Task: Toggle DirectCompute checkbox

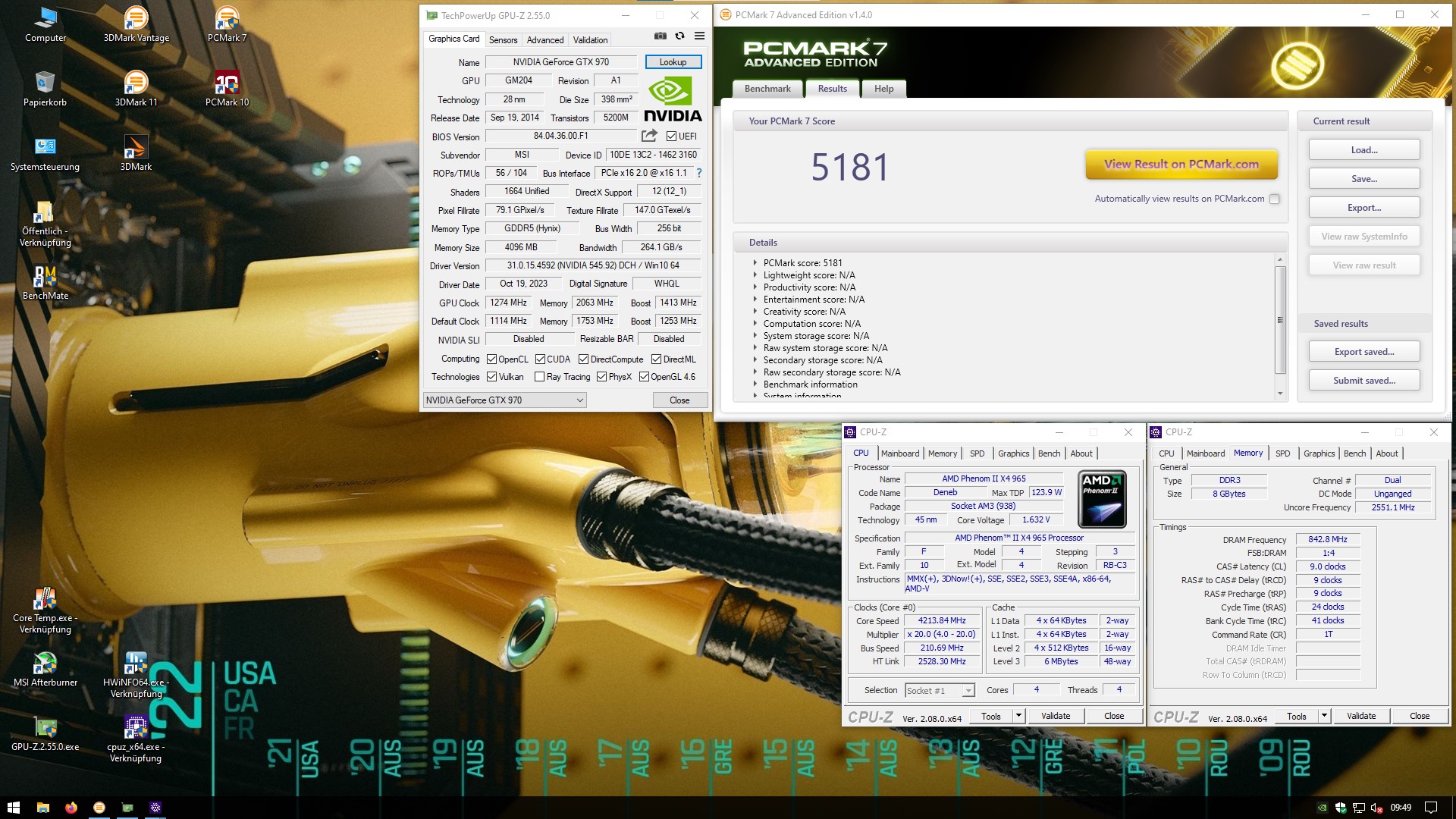Action: [583, 359]
